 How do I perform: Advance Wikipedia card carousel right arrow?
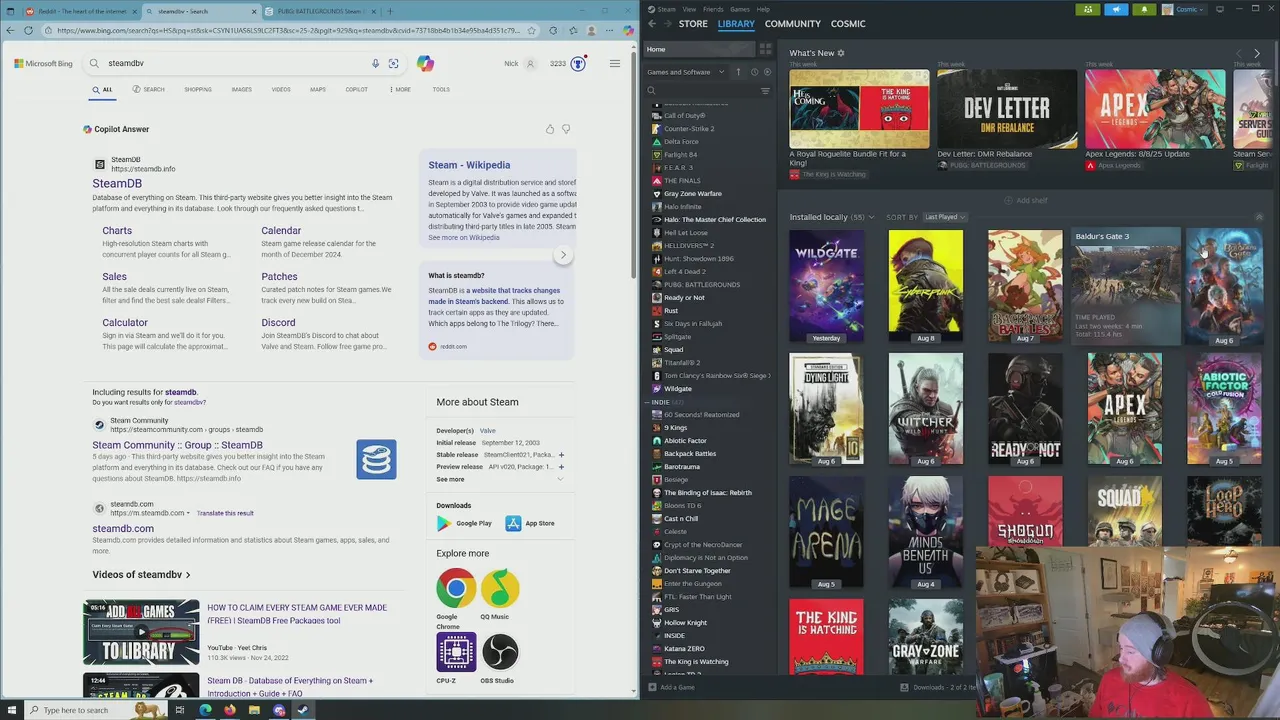(x=563, y=255)
